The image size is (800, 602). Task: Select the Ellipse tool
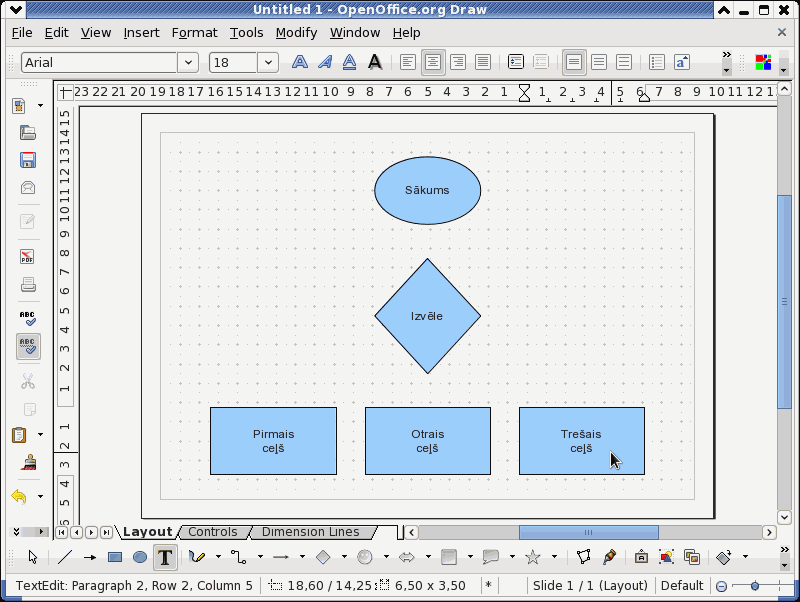[140, 557]
